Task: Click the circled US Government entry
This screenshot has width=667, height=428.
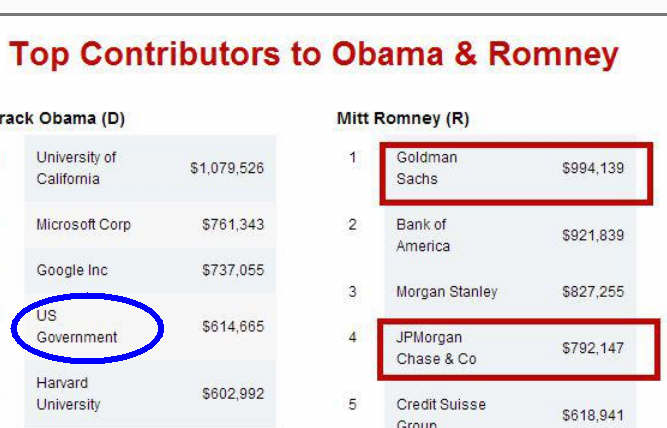Action: click(77, 327)
